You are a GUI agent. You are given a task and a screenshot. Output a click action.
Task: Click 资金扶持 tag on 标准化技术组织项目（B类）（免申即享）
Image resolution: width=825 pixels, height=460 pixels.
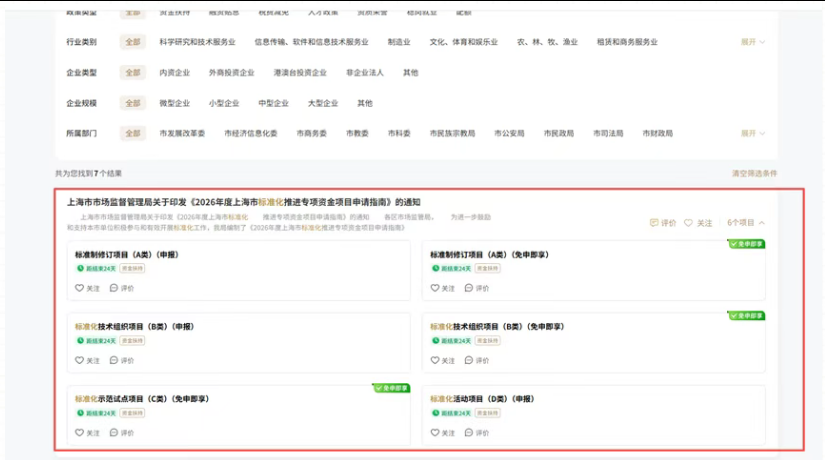(487, 341)
